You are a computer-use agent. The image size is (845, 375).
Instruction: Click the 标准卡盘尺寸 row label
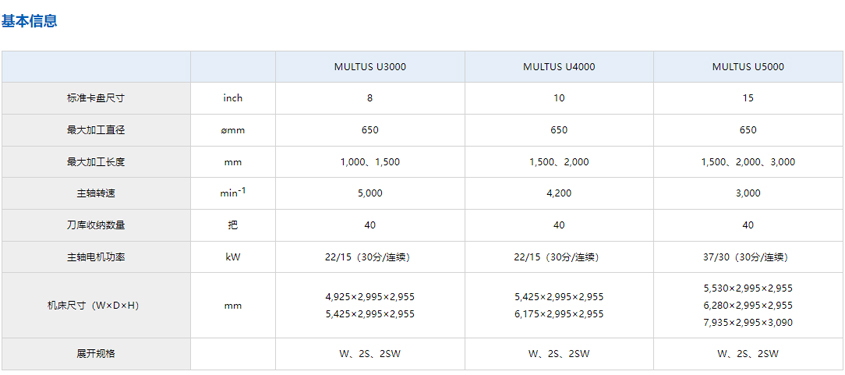click(x=96, y=98)
